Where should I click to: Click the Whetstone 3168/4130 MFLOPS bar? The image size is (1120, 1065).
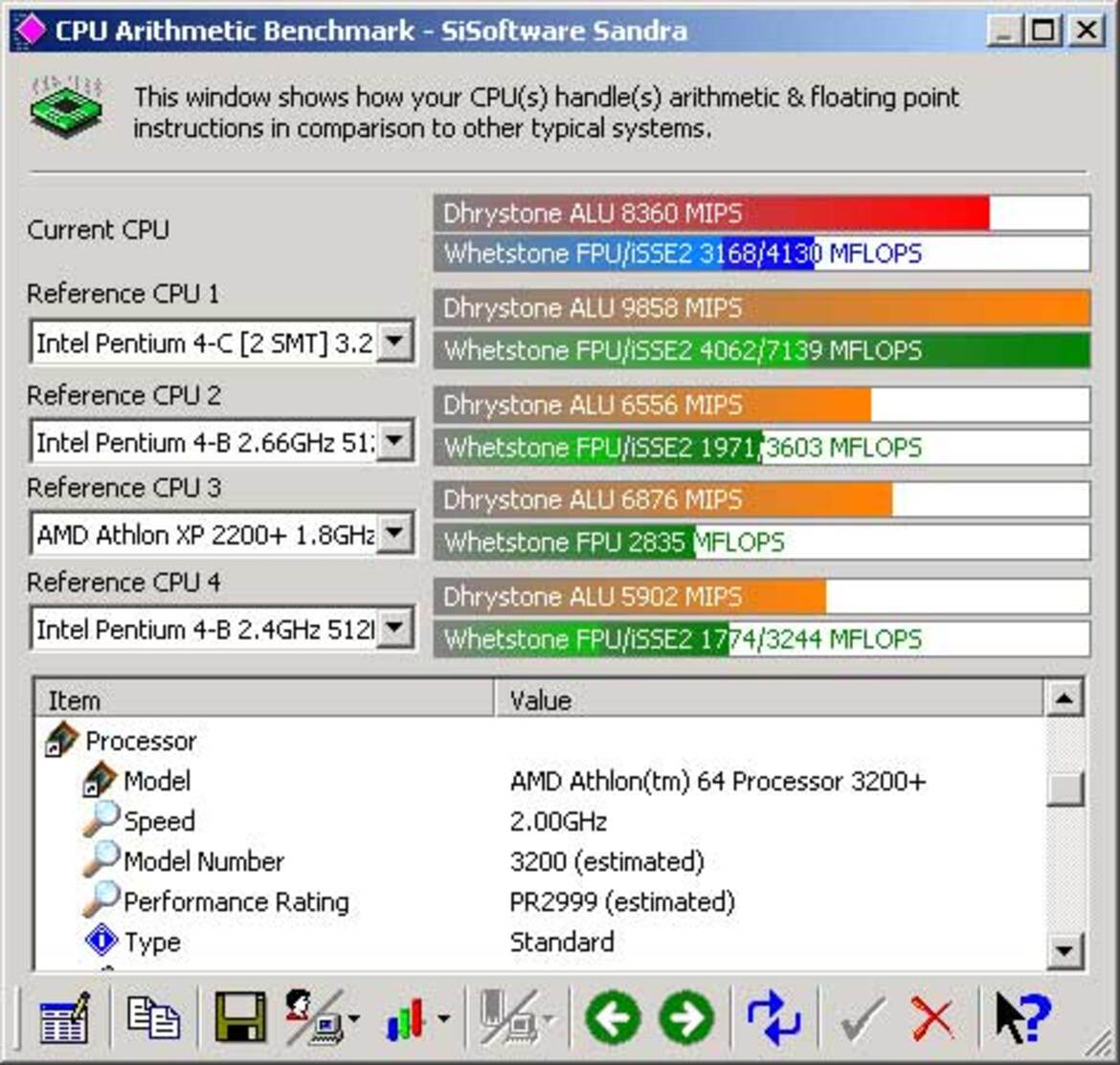coord(761,253)
